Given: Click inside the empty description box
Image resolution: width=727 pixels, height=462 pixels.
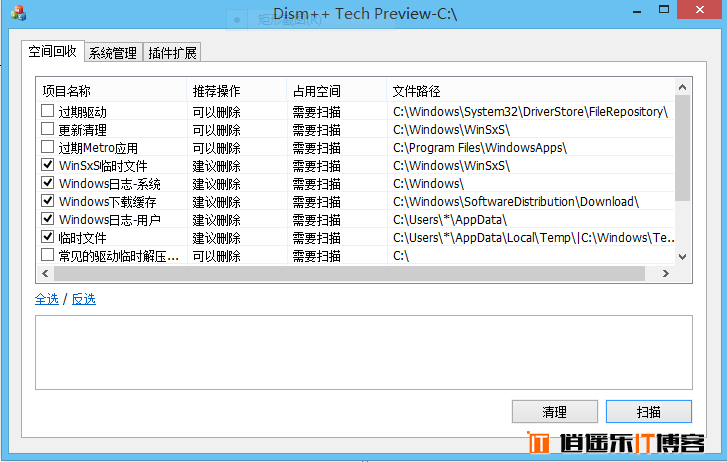Looking at the screenshot, I should pos(364,353).
